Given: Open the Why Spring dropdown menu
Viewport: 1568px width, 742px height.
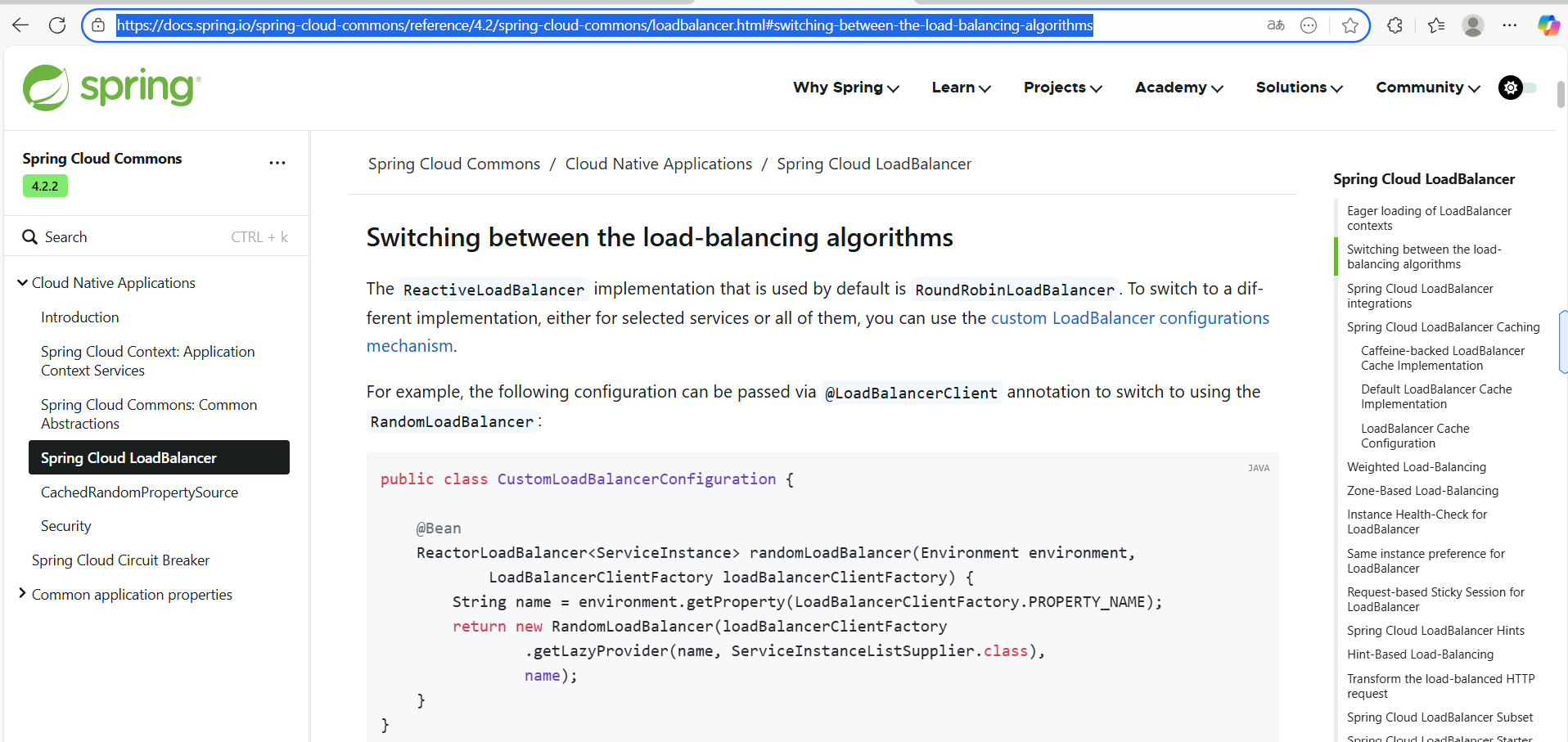Looking at the screenshot, I should tap(846, 88).
